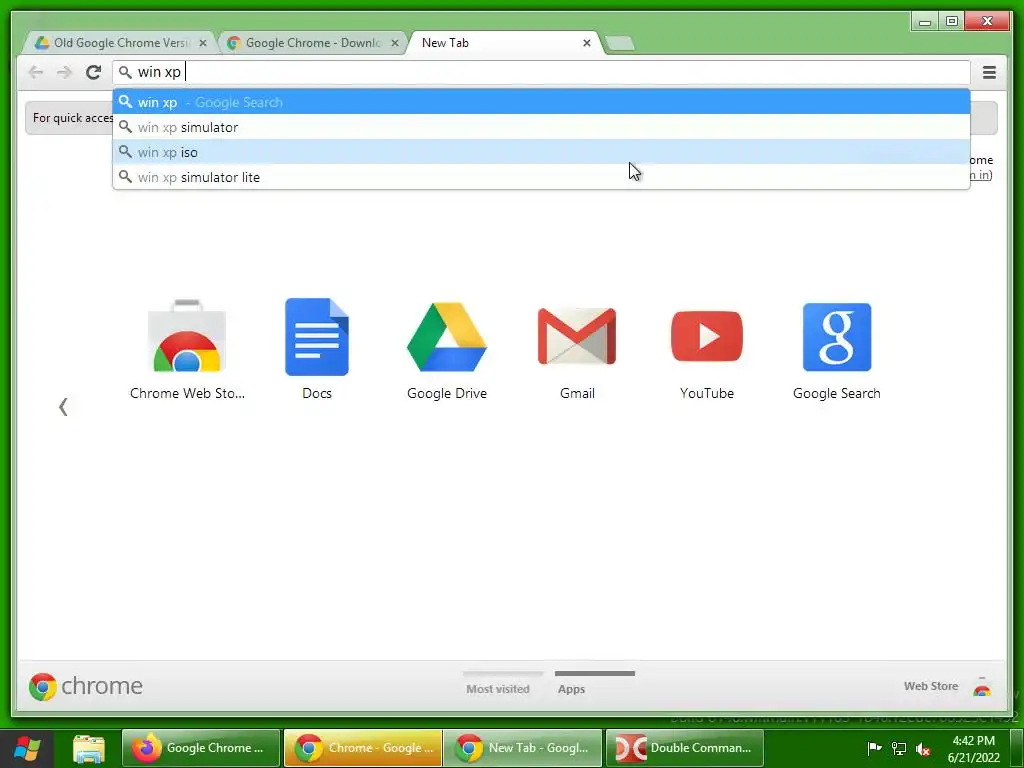Click the browser forward arrow
The image size is (1024, 768).
tap(64, 72)
